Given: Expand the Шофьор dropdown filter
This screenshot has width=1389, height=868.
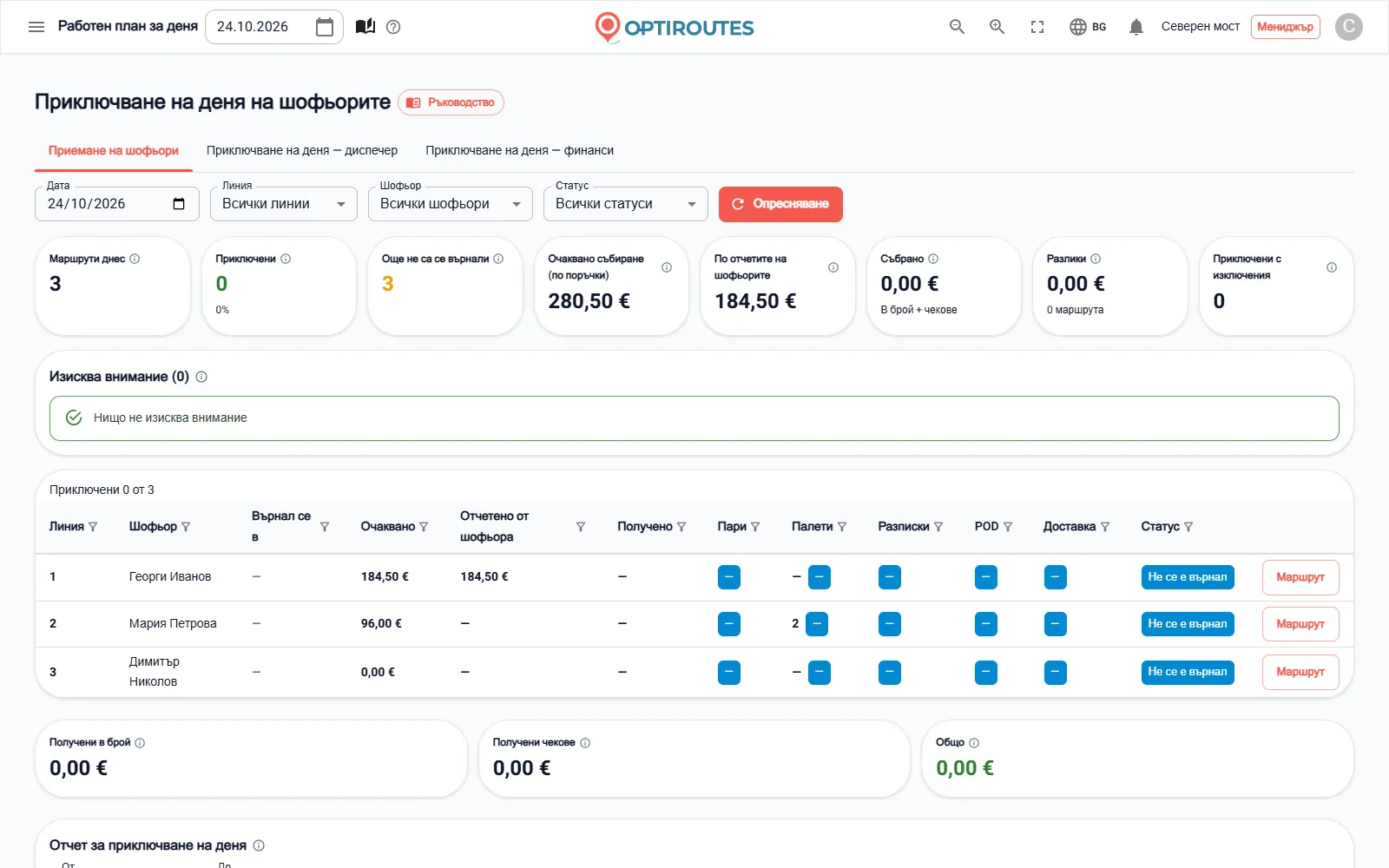Looking at the screenshot, I should click(451, 204).
